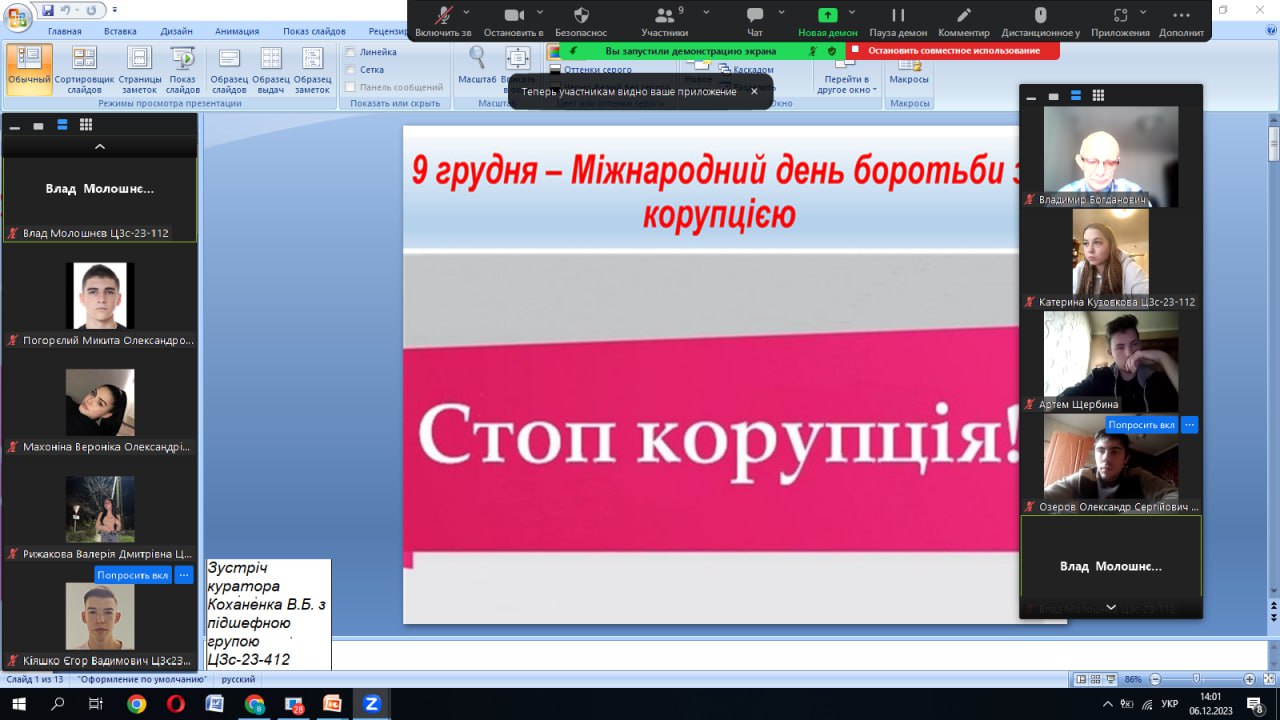Switch left video panel to grid view
Screen dimensions: 1280x720
click(86, 125)
